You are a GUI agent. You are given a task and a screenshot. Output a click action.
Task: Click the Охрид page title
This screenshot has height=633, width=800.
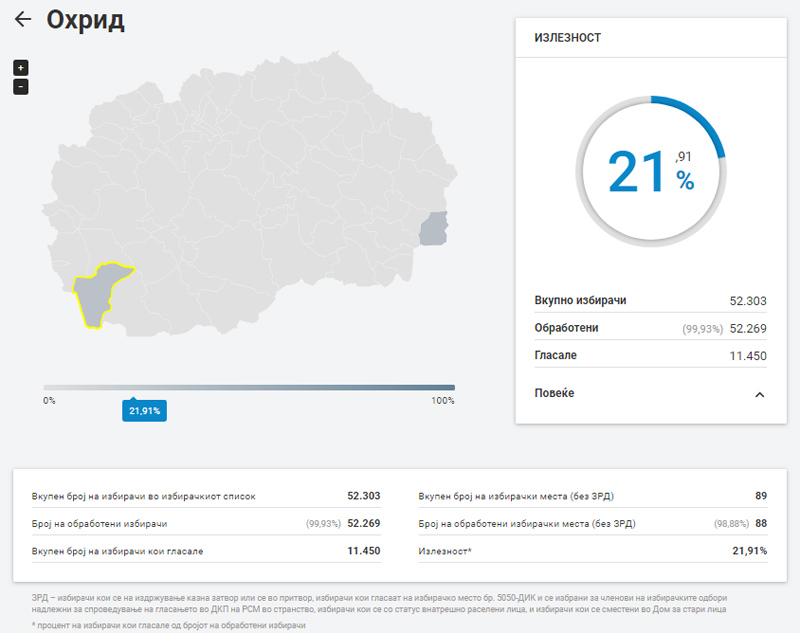click(x=86, y=20)
